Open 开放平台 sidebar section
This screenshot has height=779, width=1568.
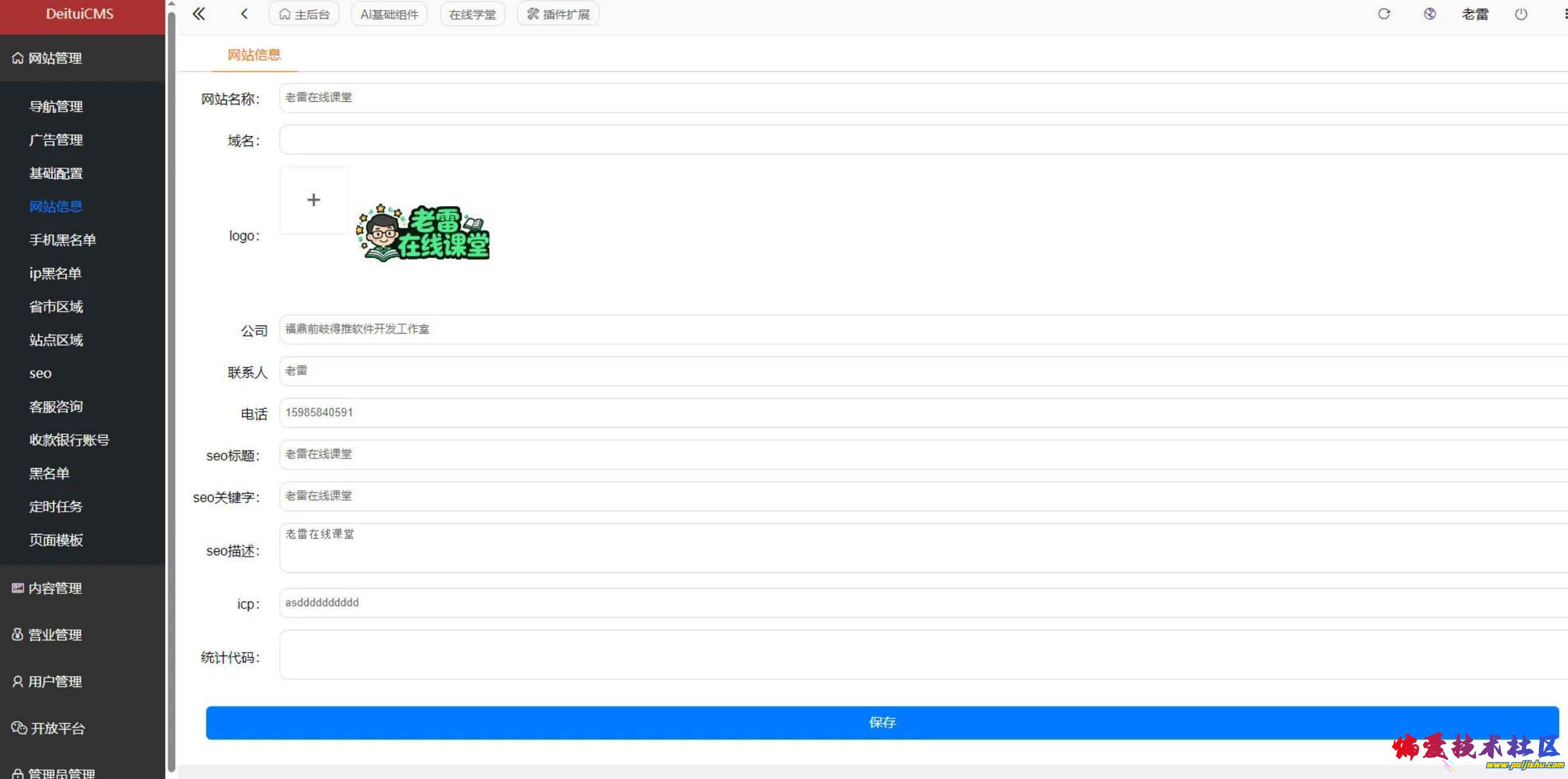coord(57,728)
